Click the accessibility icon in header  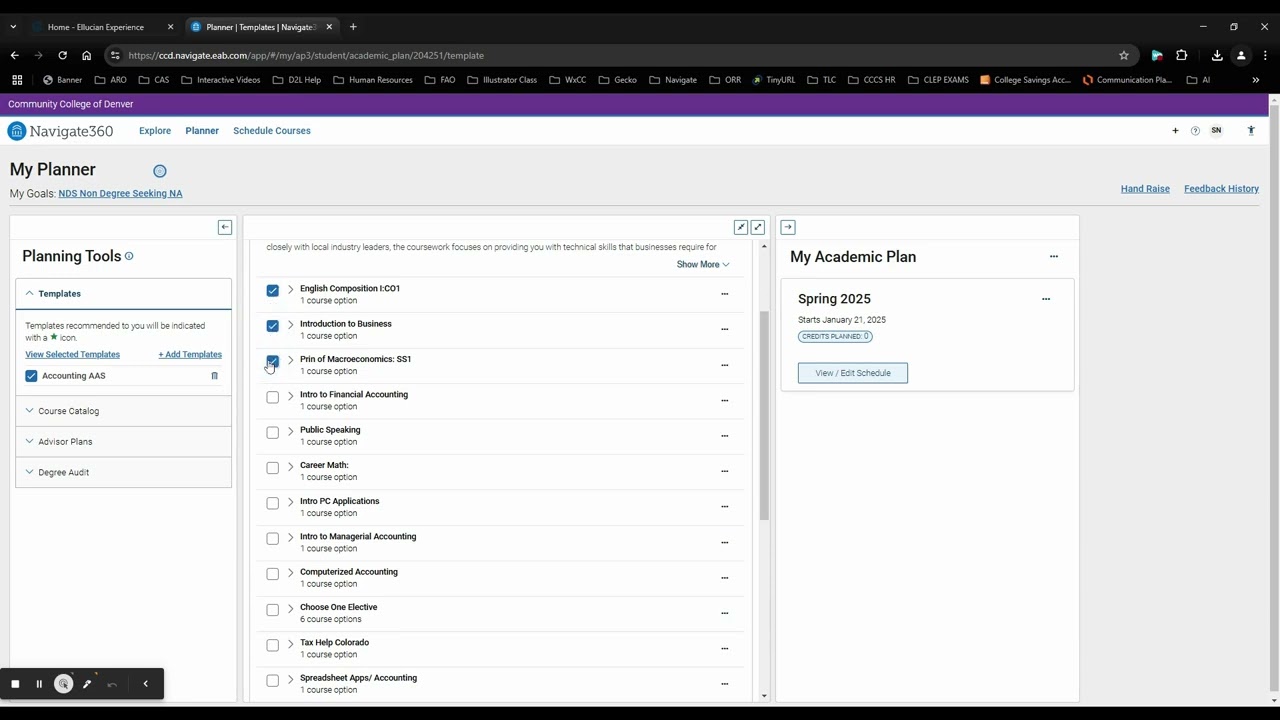click(1251, 131)
